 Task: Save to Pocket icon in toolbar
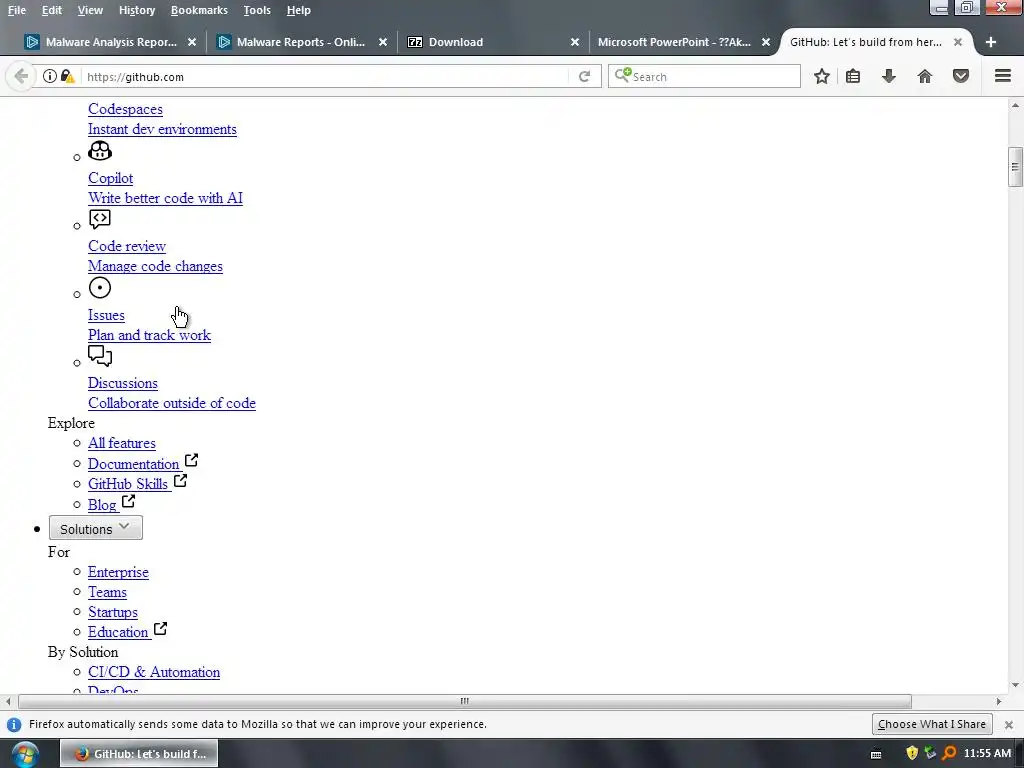[x=961, y=76]
